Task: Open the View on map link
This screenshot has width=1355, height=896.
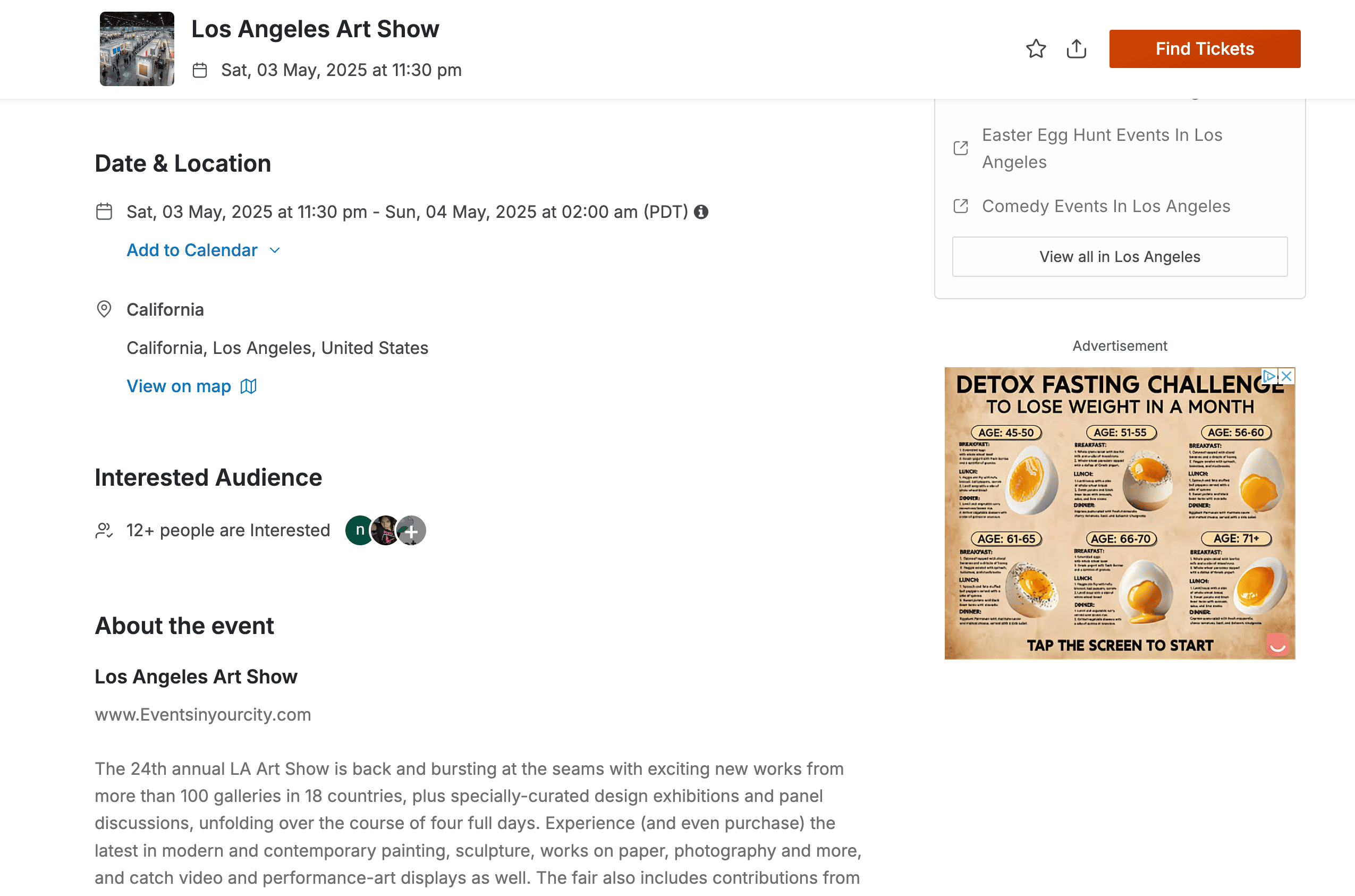Action: coord(179,386)
